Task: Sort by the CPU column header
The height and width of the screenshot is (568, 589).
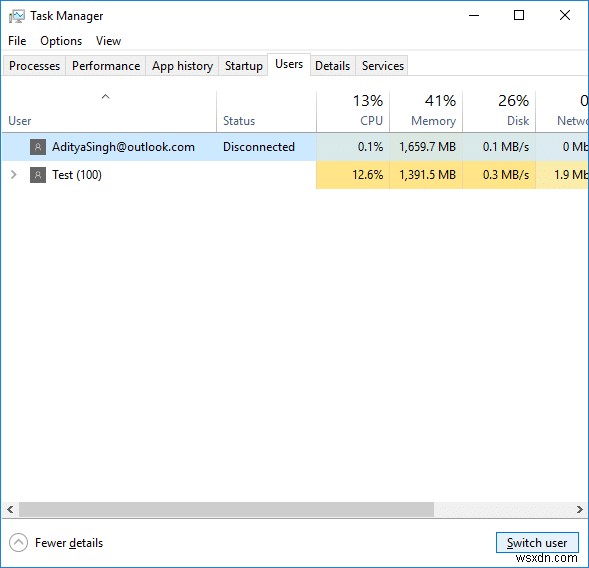Action: click(353, 112)
